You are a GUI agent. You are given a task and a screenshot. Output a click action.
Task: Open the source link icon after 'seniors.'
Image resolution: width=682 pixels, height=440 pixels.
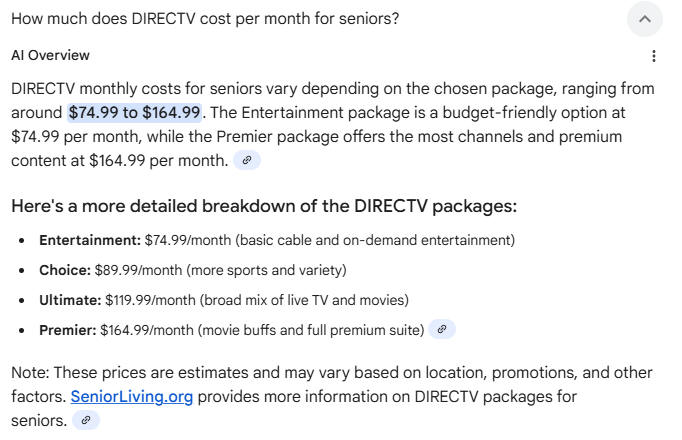tap(86, 420)
